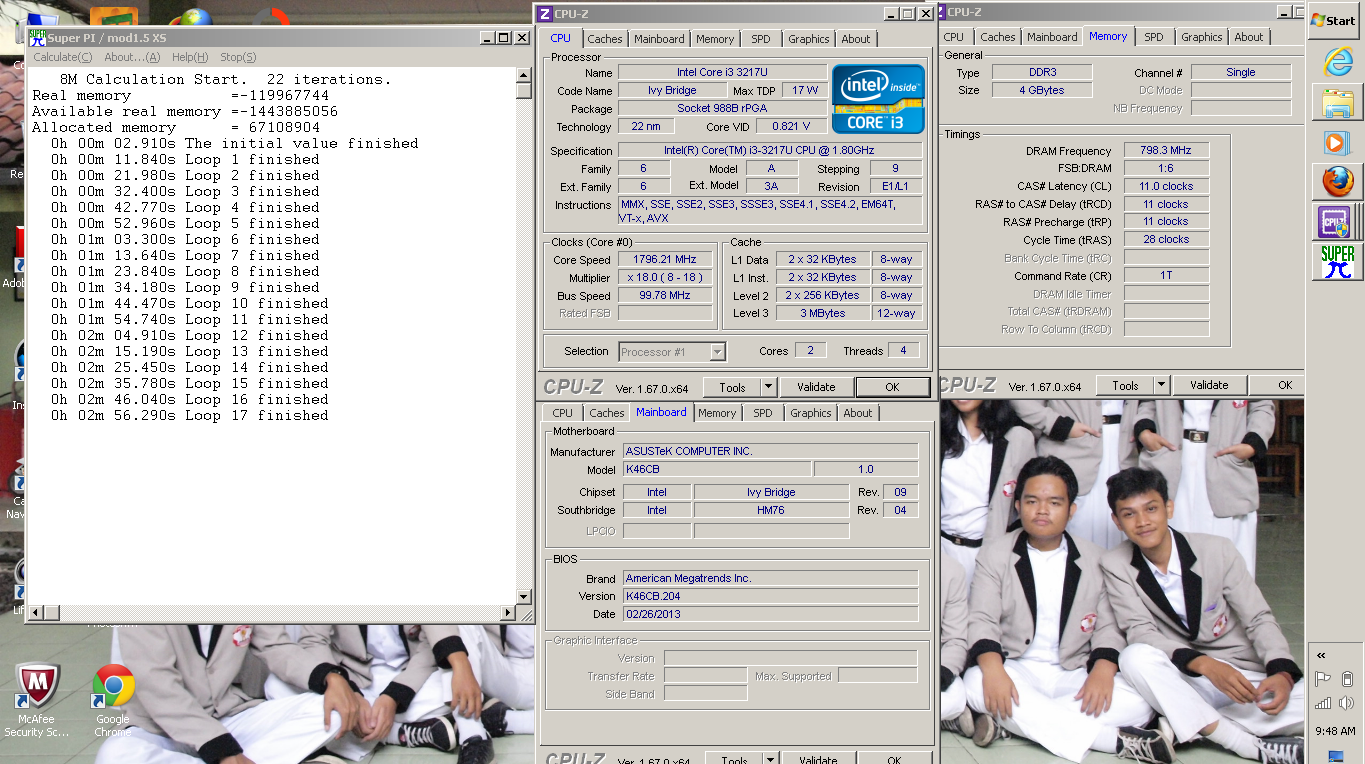This screenshot has width=1365, height=764.
Task: Click the 'Intel Core i3 3217U' name field
Action: tap(722, 73)
